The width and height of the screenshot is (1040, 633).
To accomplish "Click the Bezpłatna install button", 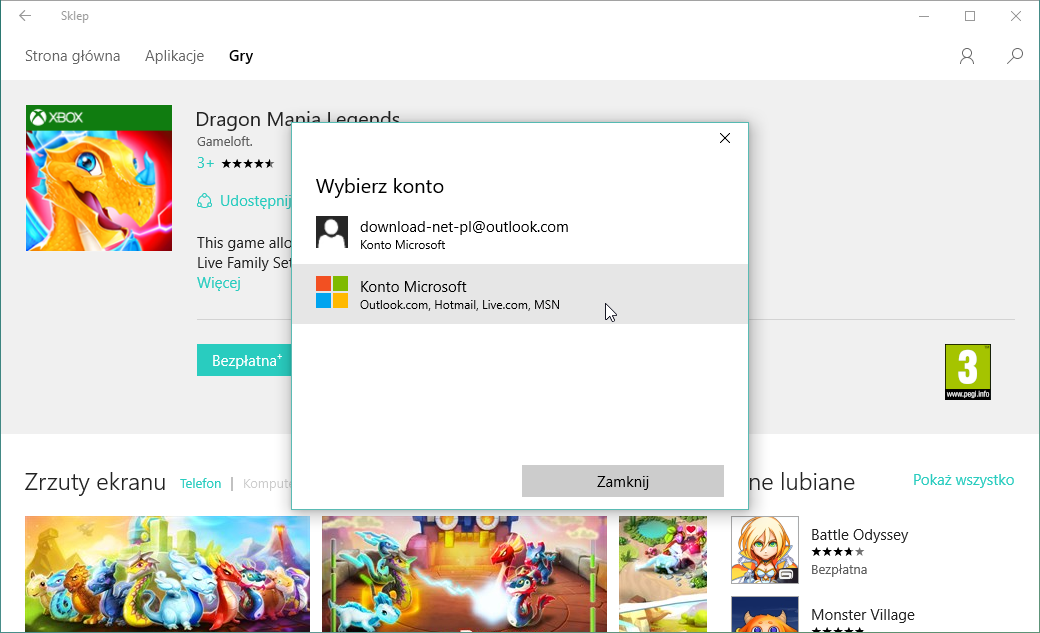I will 244,360.
